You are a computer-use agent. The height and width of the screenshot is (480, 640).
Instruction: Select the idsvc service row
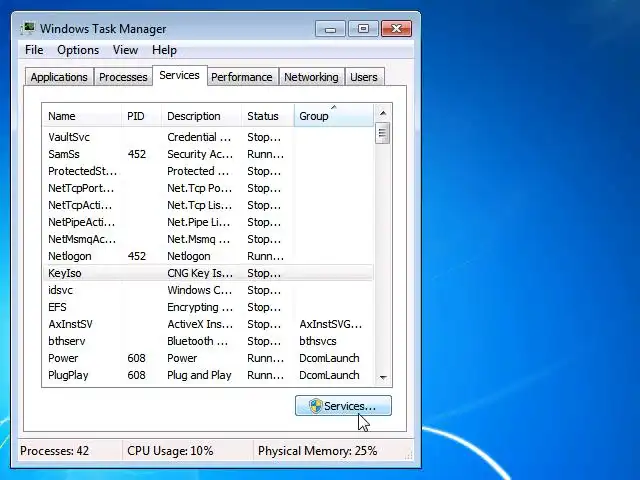point(208,290)
